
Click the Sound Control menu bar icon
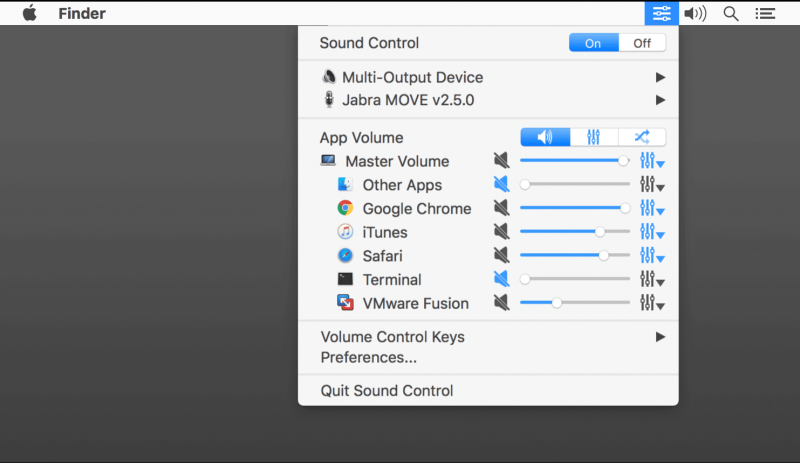coord(661,13)
